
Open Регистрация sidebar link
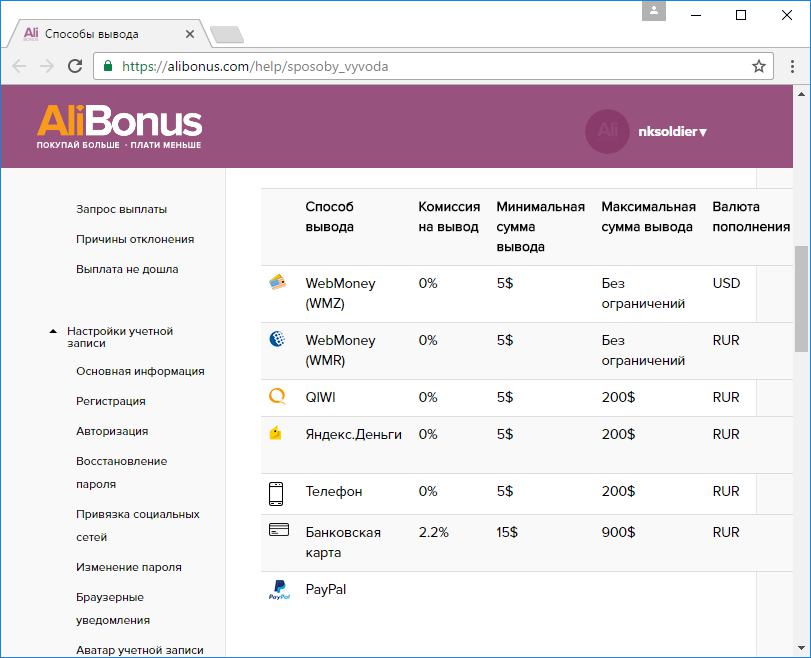[111, 401]
